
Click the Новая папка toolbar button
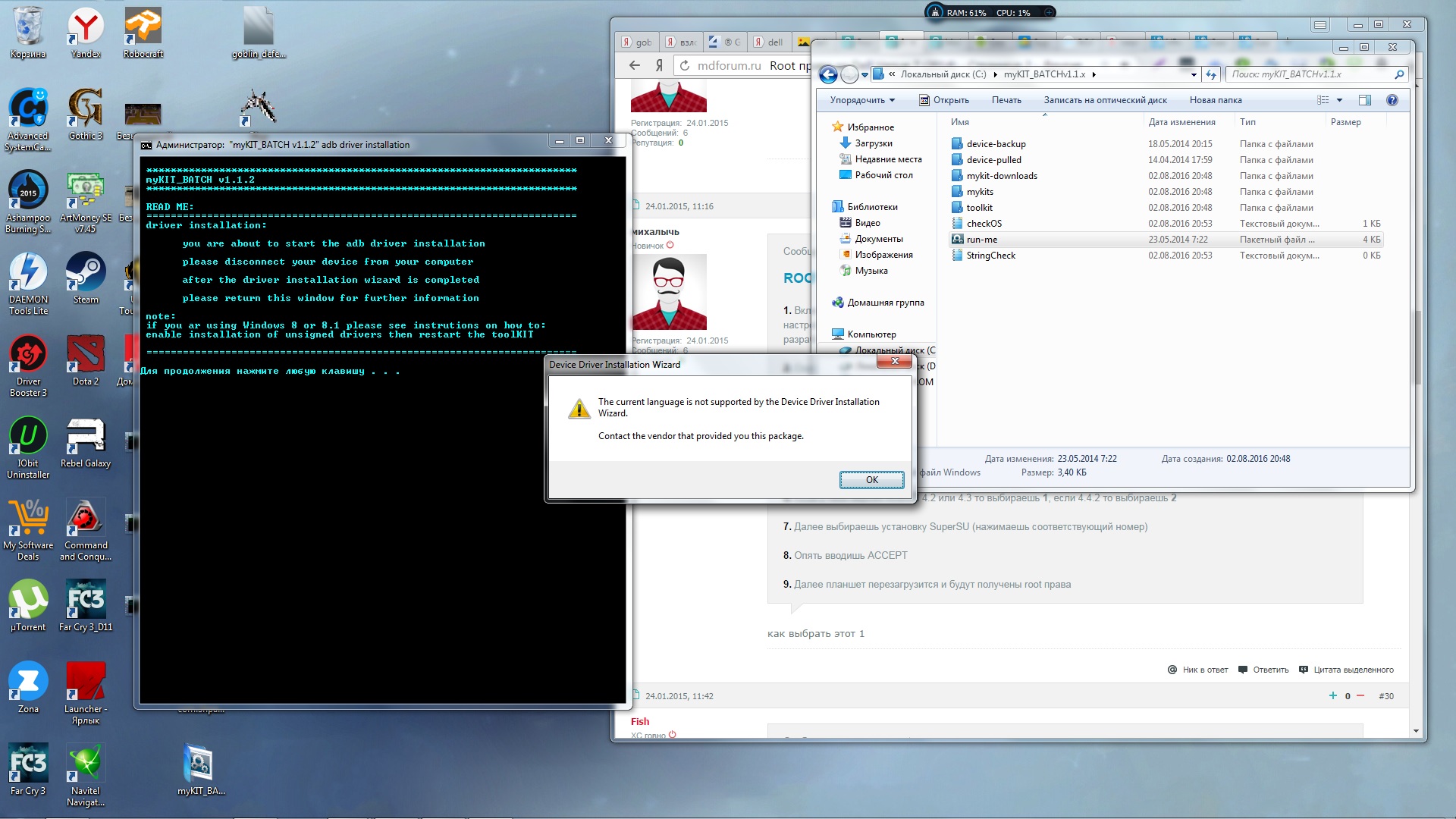[1215, 100]
